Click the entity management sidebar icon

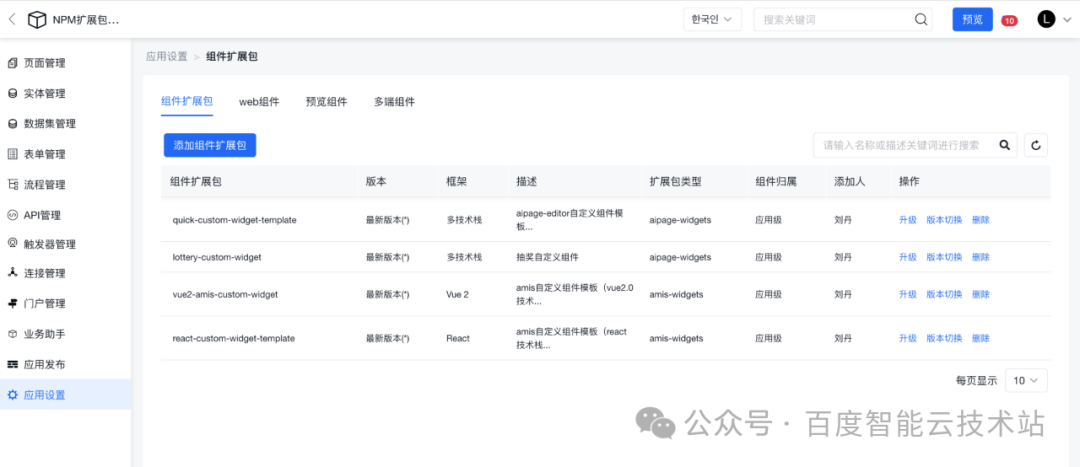(x=12, y=94)
